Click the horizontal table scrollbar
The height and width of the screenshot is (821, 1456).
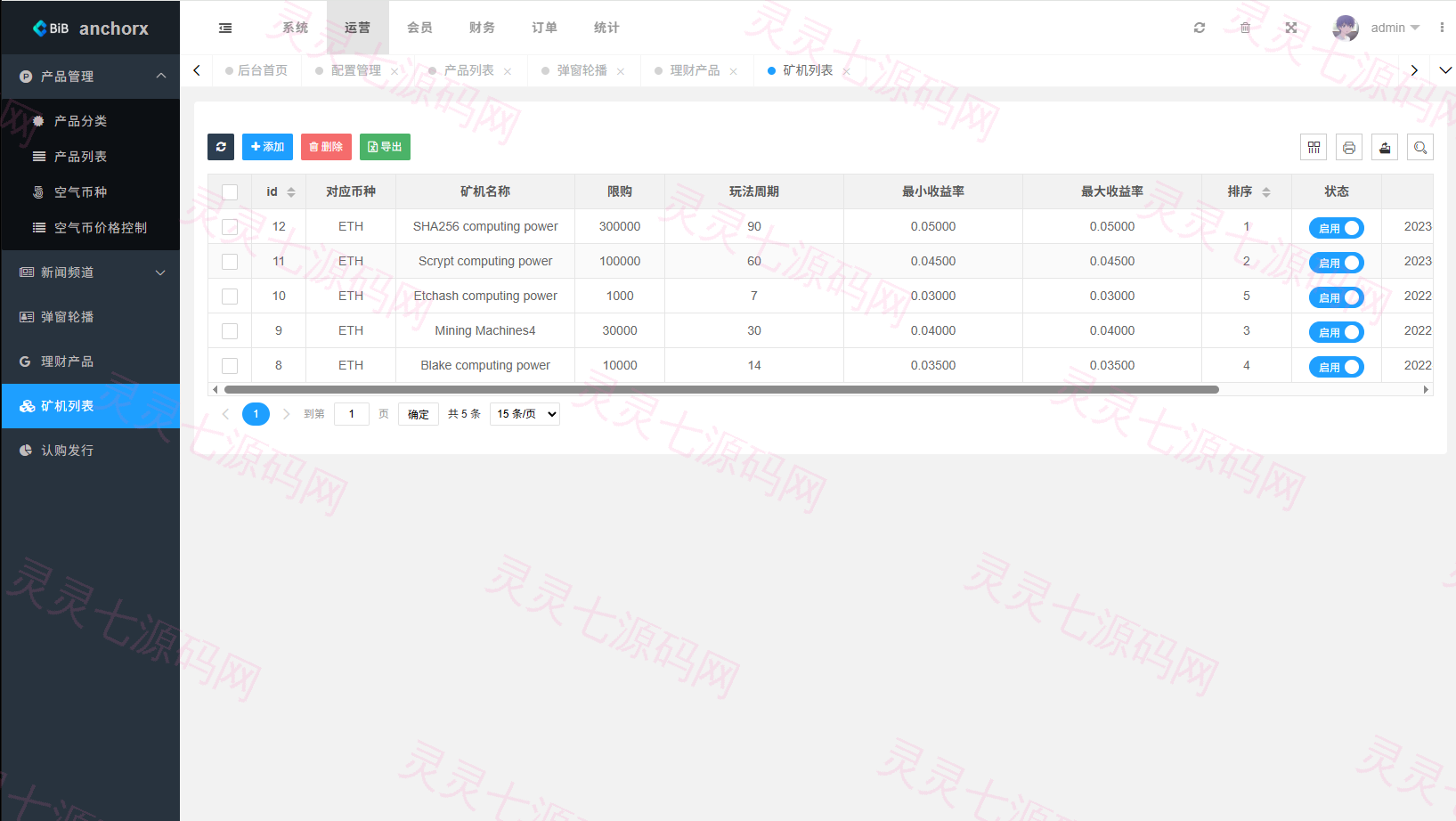721,389
